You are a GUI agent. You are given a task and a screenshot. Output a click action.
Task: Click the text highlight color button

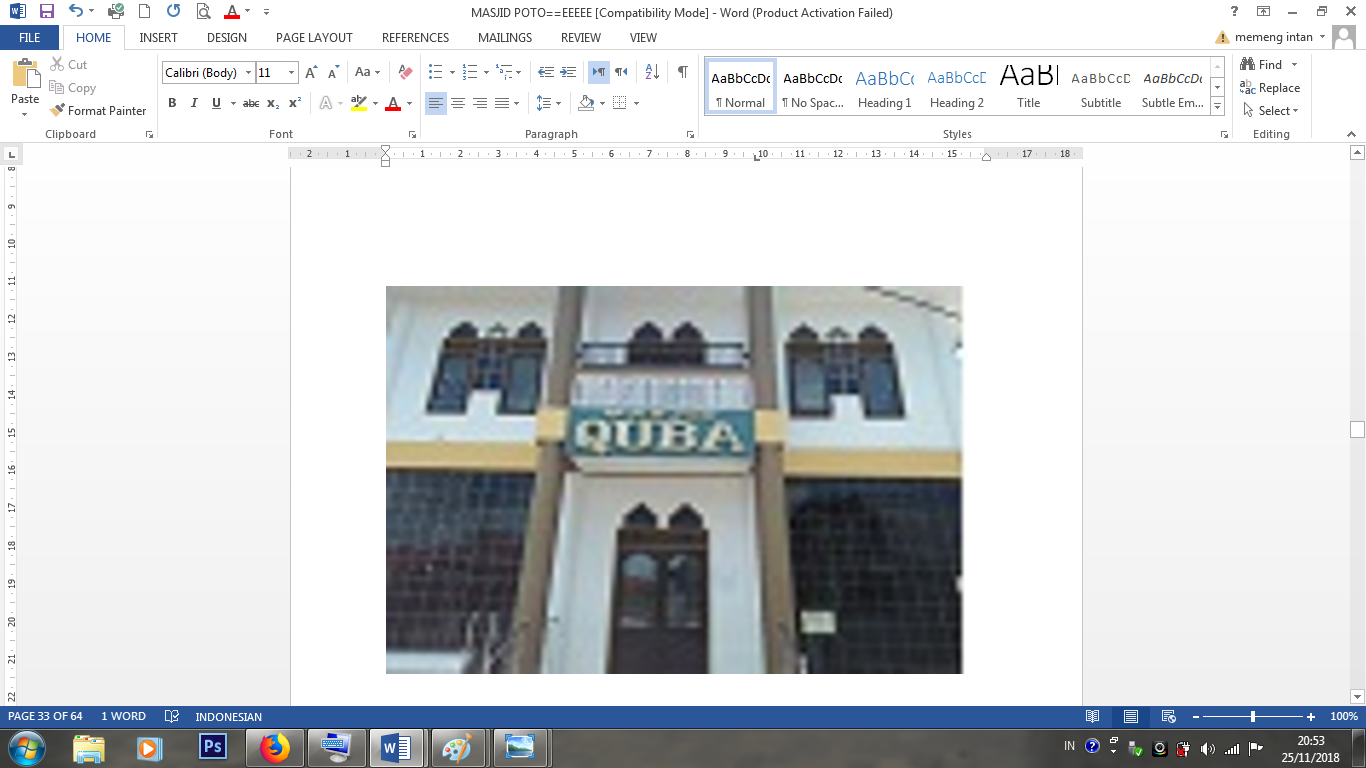pyautogui.click(x=359, y=103)
